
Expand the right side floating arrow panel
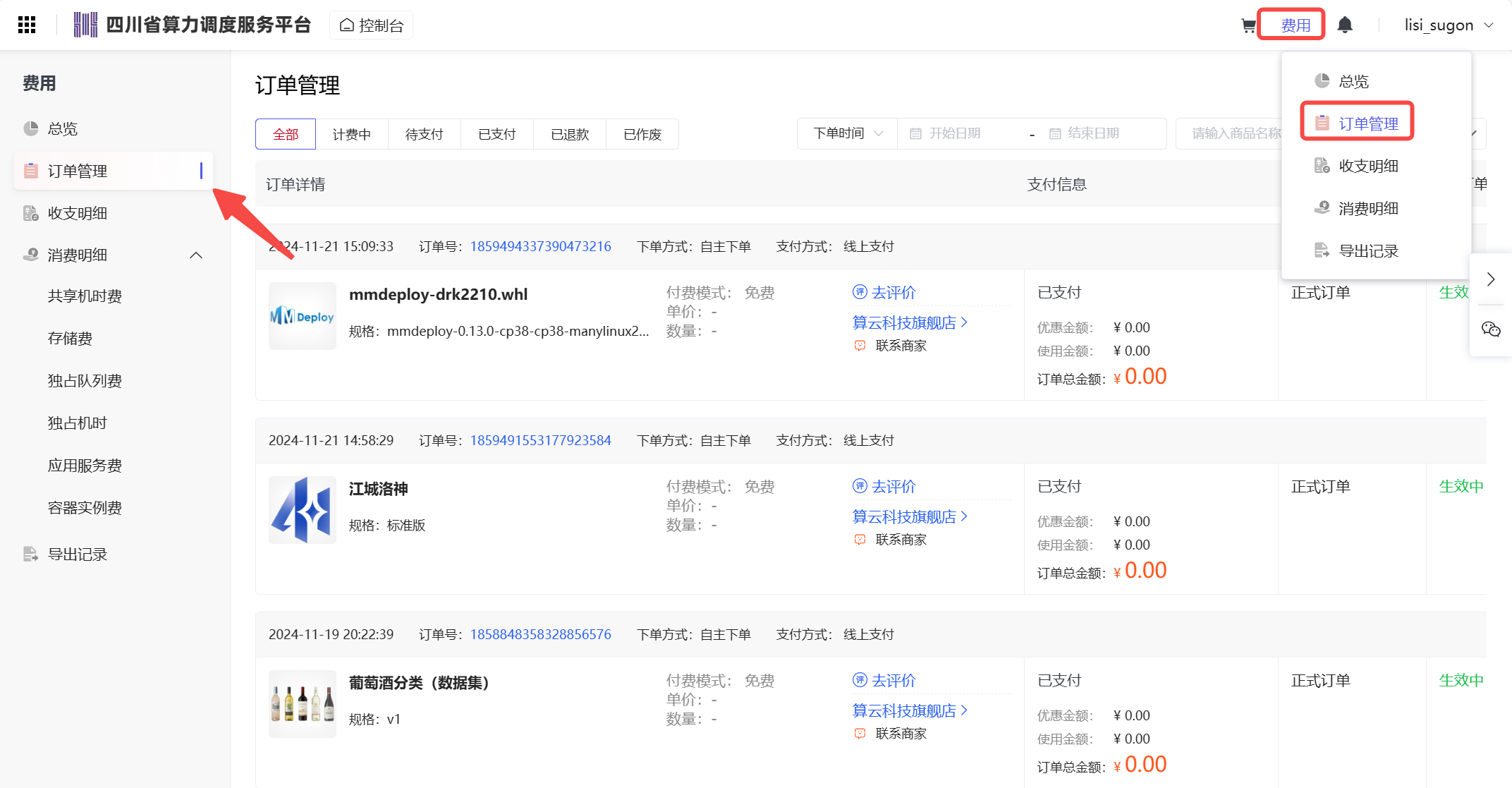pyautogui.click(x=1490, y=279)
